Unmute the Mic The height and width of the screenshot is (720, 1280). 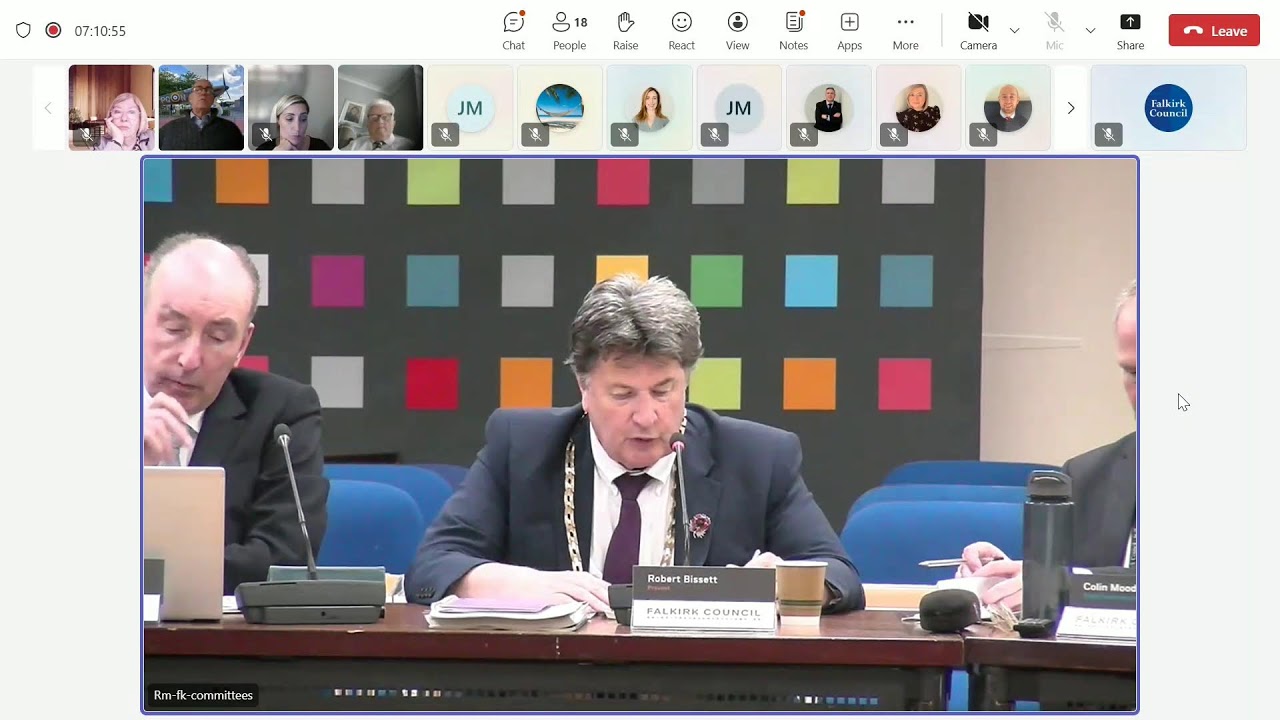pos(1054,31)
